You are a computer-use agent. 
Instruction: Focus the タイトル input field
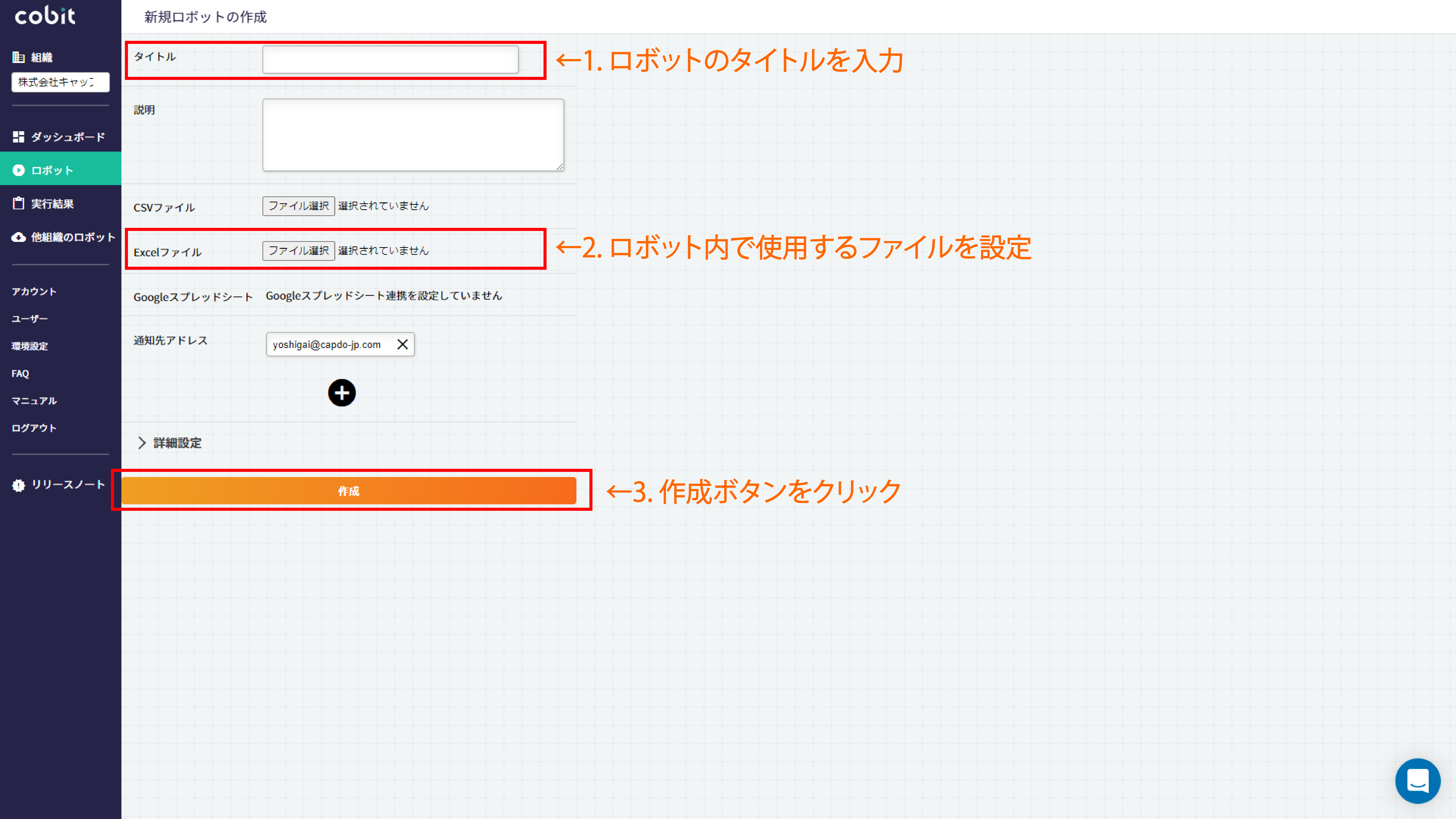point(390,59)
